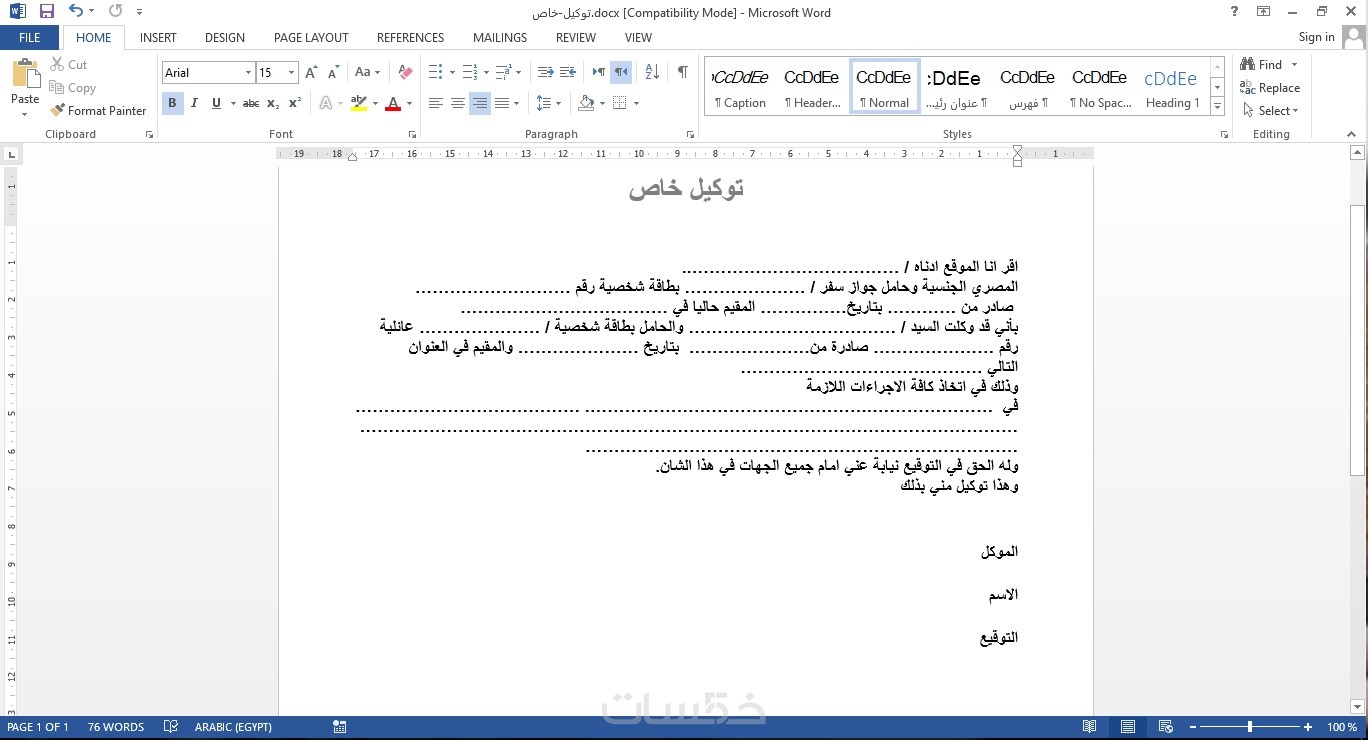Image resolution: width=1368 pixels, height=740 pixels.
Task: Toggle Show/Hide paragraph marks
Action: (682, 72)
